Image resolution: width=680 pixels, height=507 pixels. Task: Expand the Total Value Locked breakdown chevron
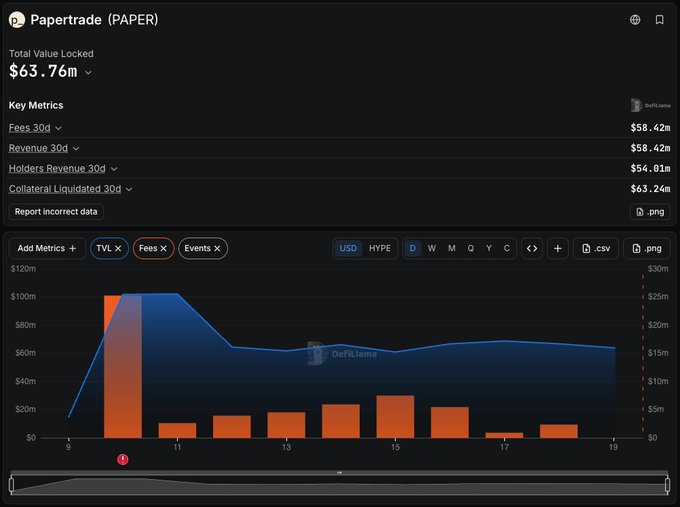tap(88, 72)
